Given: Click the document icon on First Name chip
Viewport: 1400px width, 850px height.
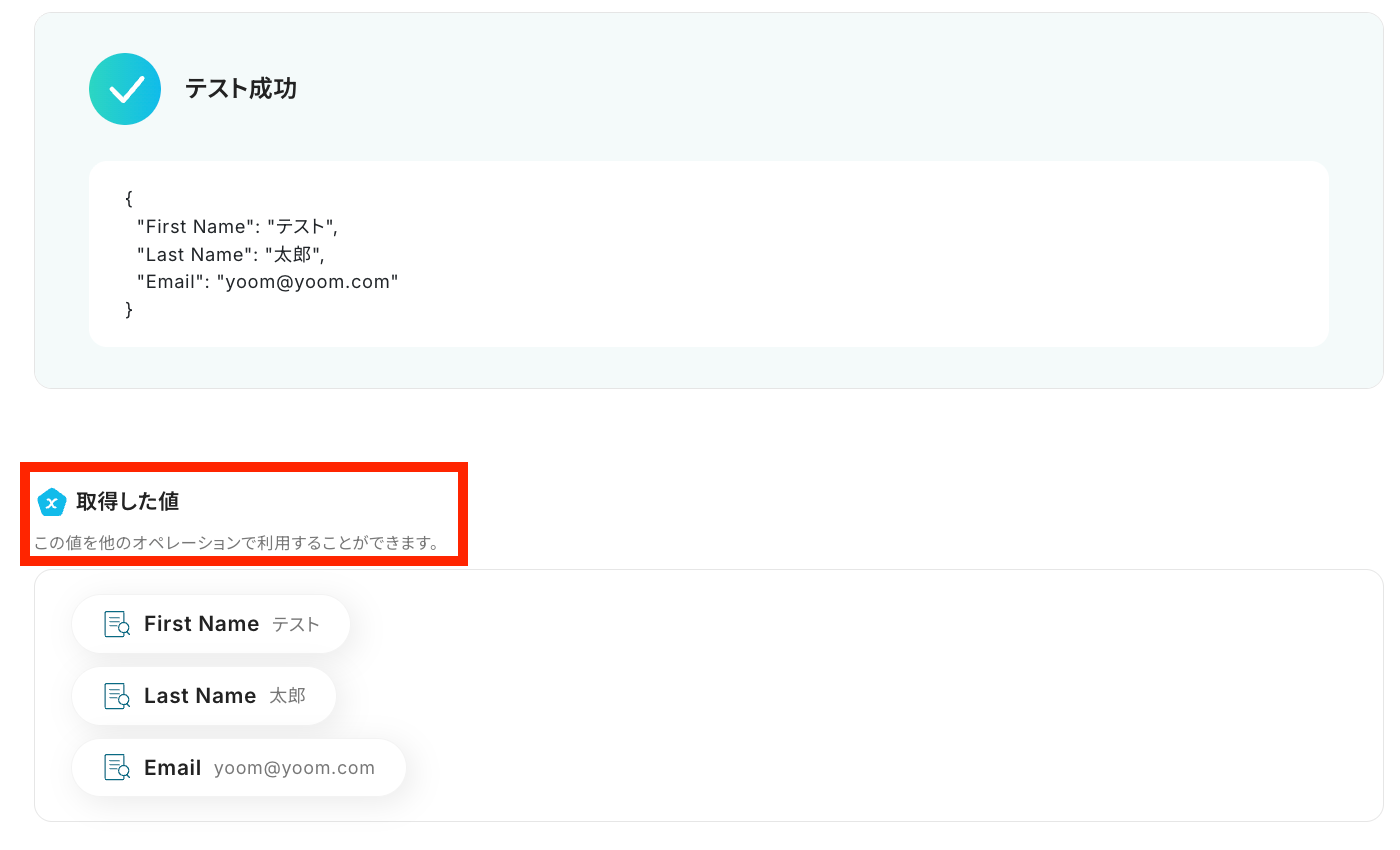Looking at the screenshot, I should click(x=117, y=624).
